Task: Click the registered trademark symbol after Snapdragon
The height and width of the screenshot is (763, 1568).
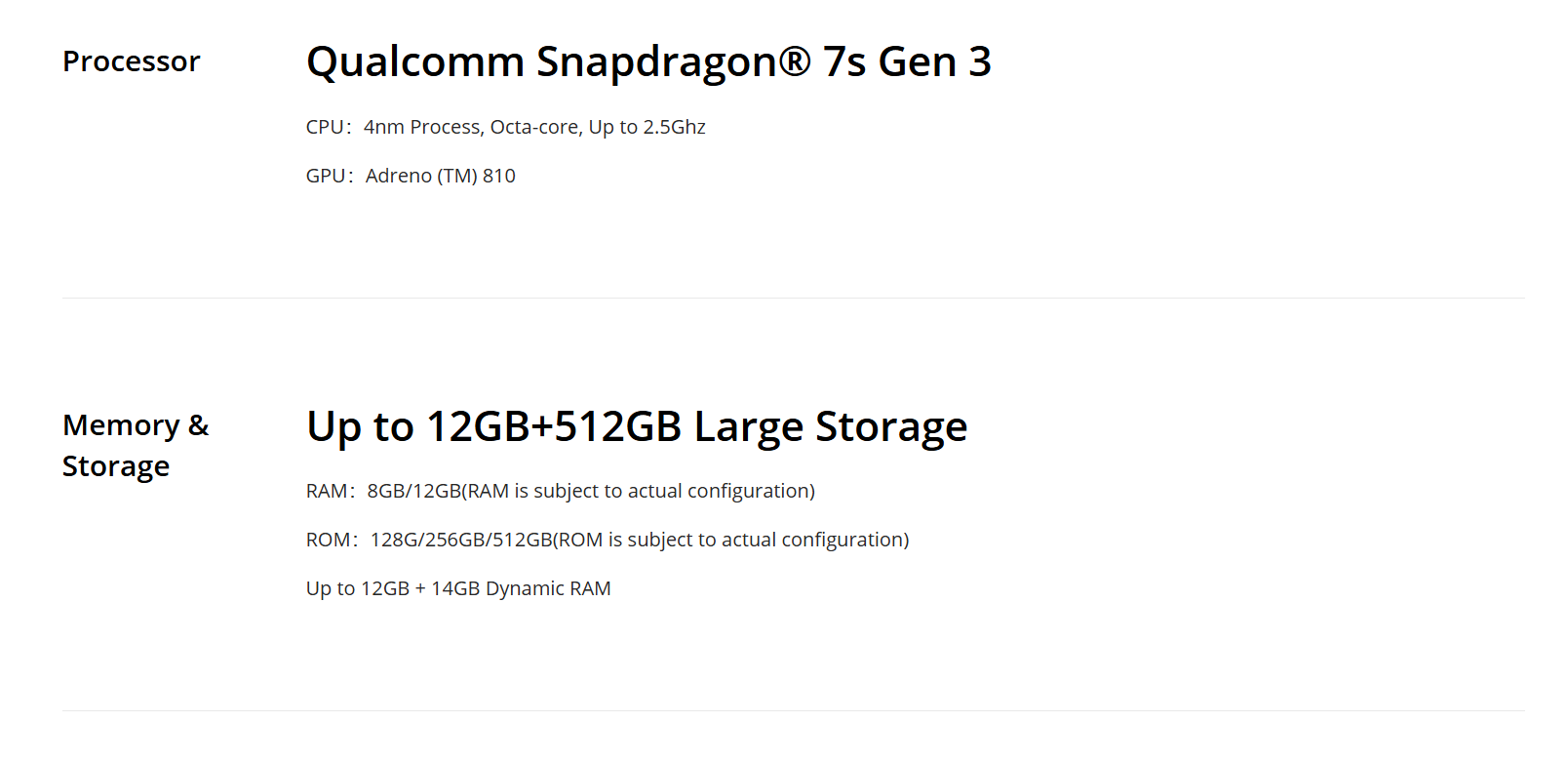Action: coord(794,60)
